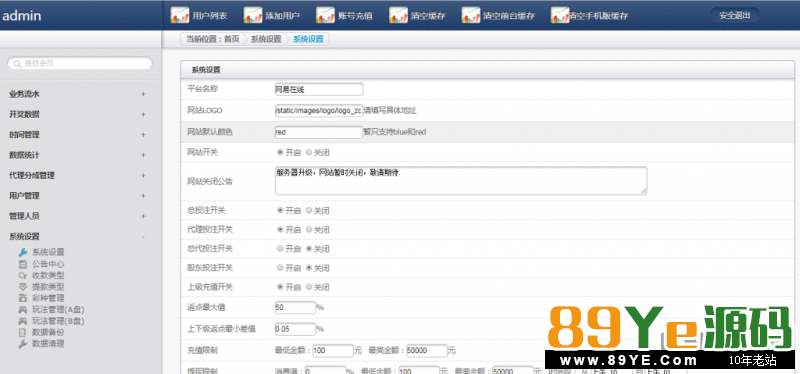Select 关闭 for 总代投注开关
The width and height of the screenshot is (800, 374).
coord(309,248)
